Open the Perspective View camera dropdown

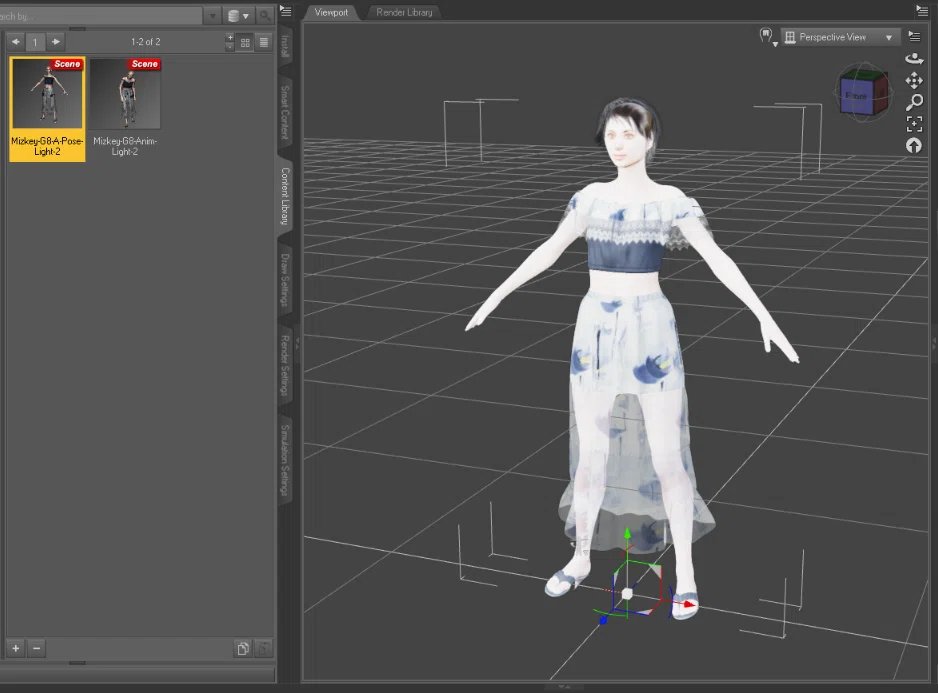point(840,37)
